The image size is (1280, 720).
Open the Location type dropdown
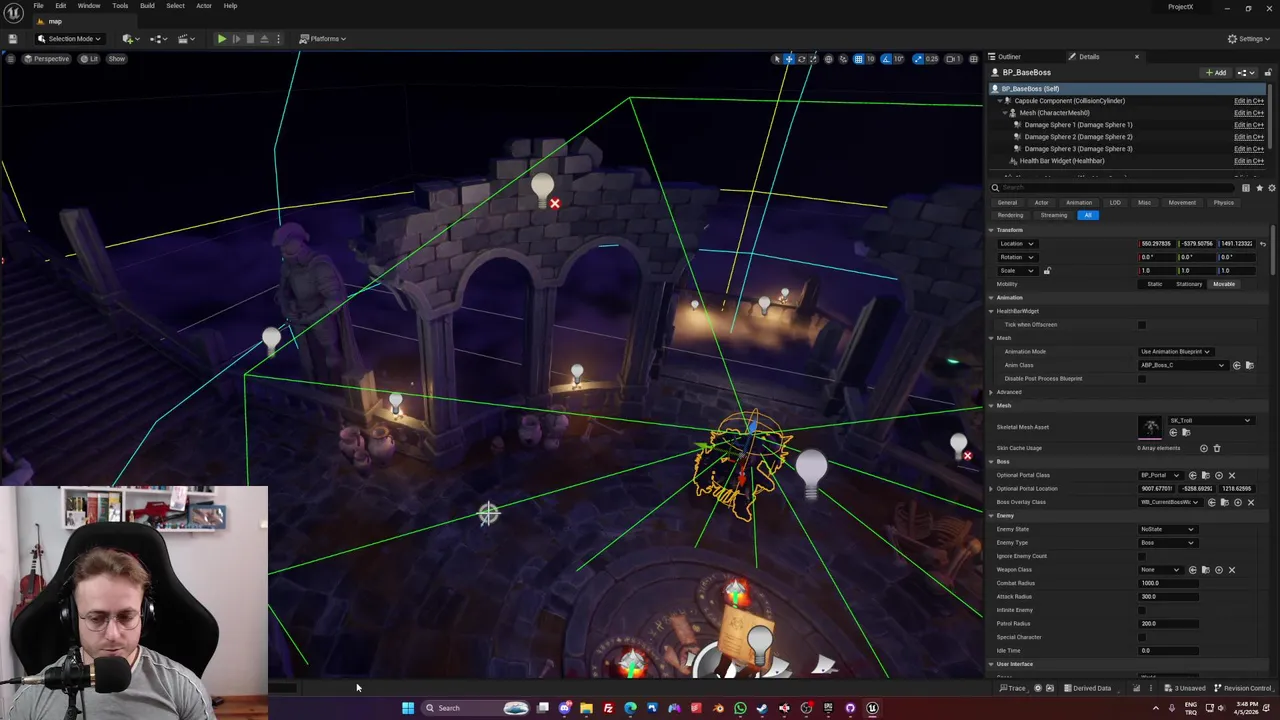pos(1016,244)
